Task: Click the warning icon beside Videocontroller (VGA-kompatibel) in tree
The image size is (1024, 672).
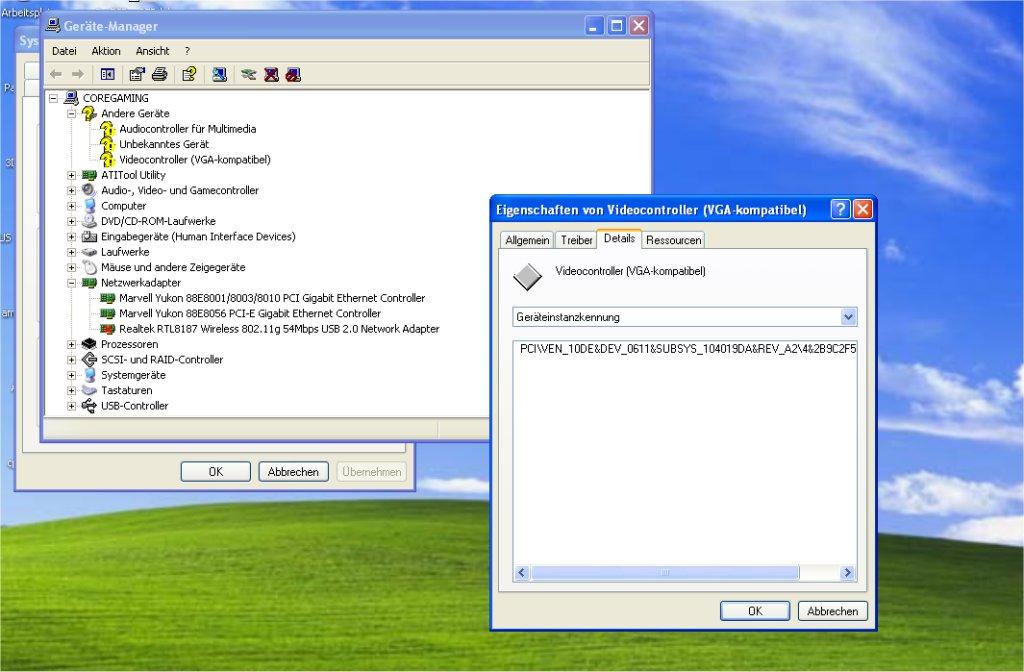Action: tap(107, 160)
